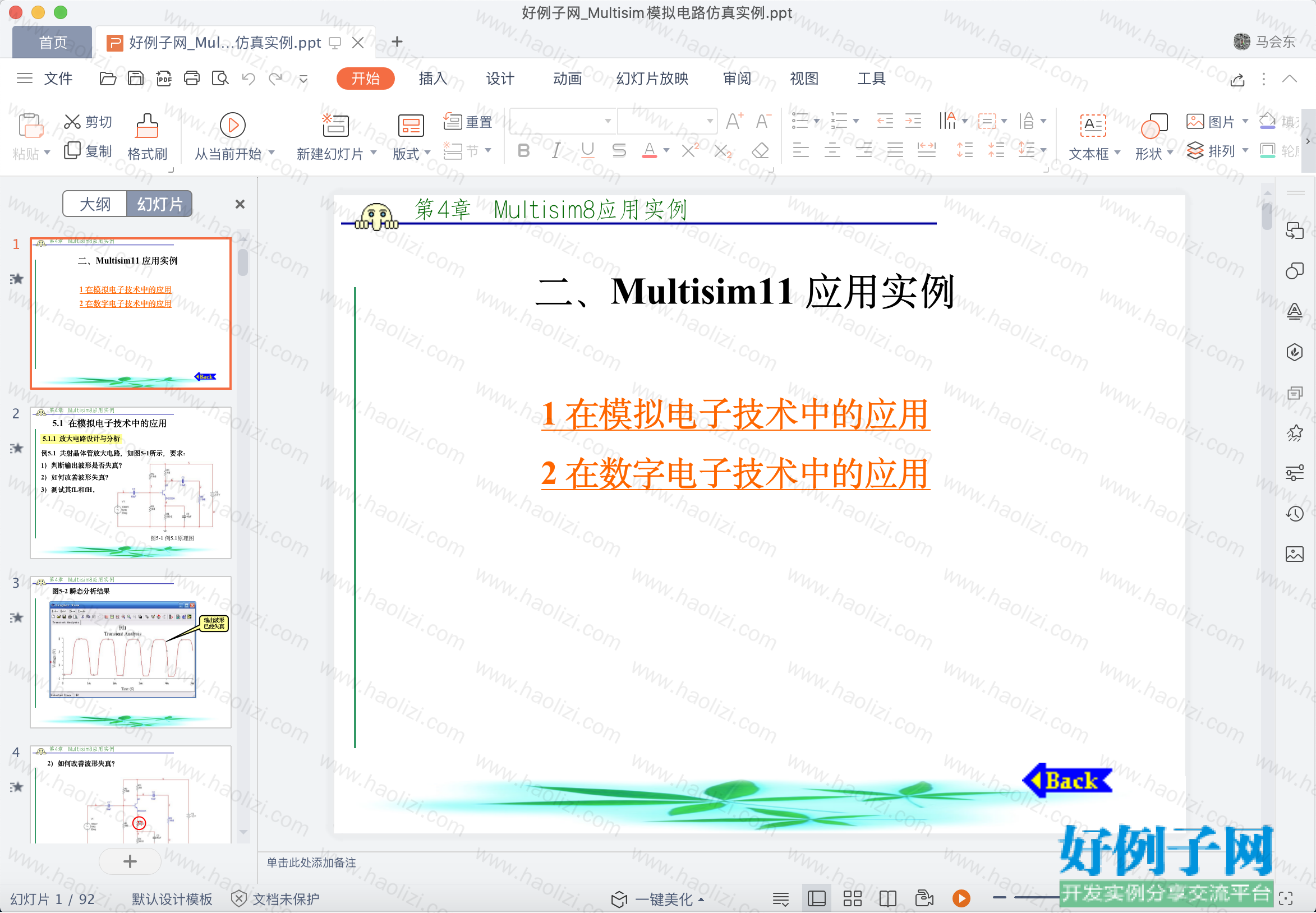Activate 格式刷 format painter
Image resolution: width=1316 pixels, height=913 pixels.
pos(147,137)
